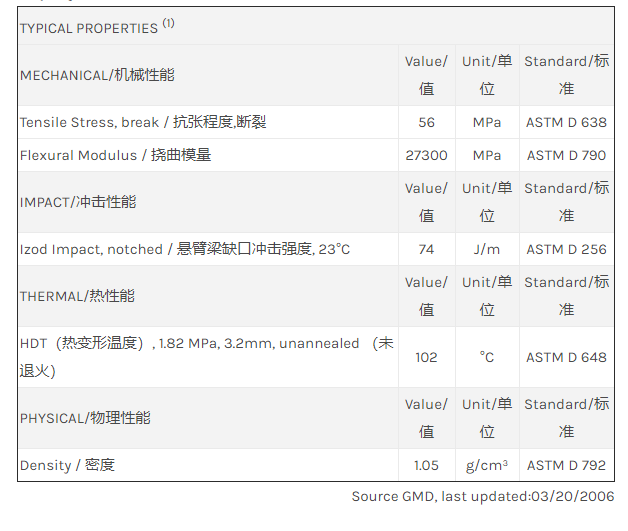The width and height of the screenshot is (628, 531).
Task: Click the Izod Impact, notched row label
Action: click(x=185, y=249)
